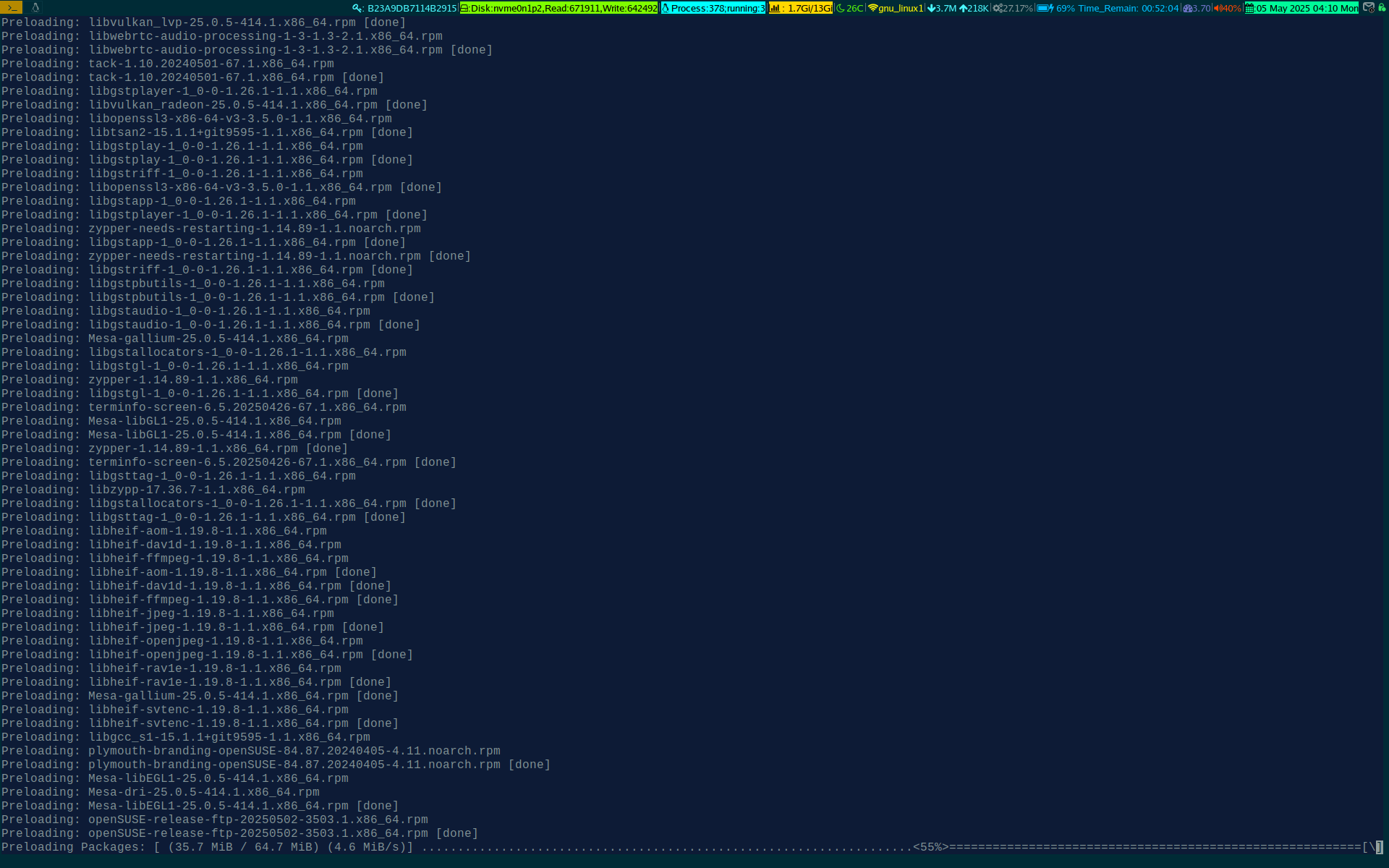The image size is (1389, 868).
Task: Click the volume speaker icon
Action: coord(1218,8)
